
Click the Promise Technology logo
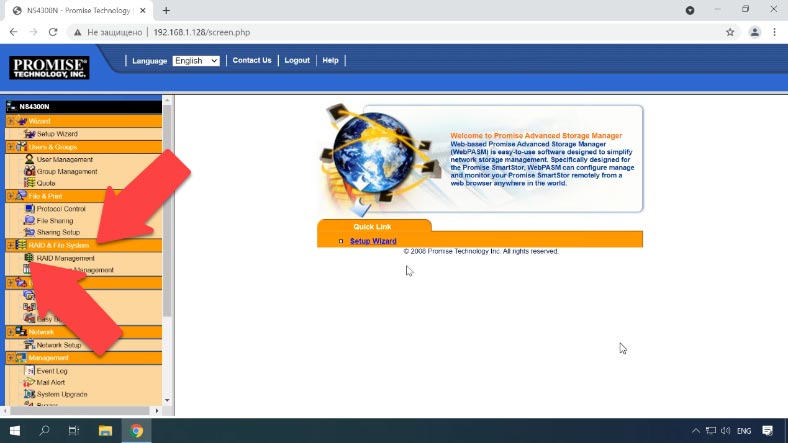[x=49, y=67]
